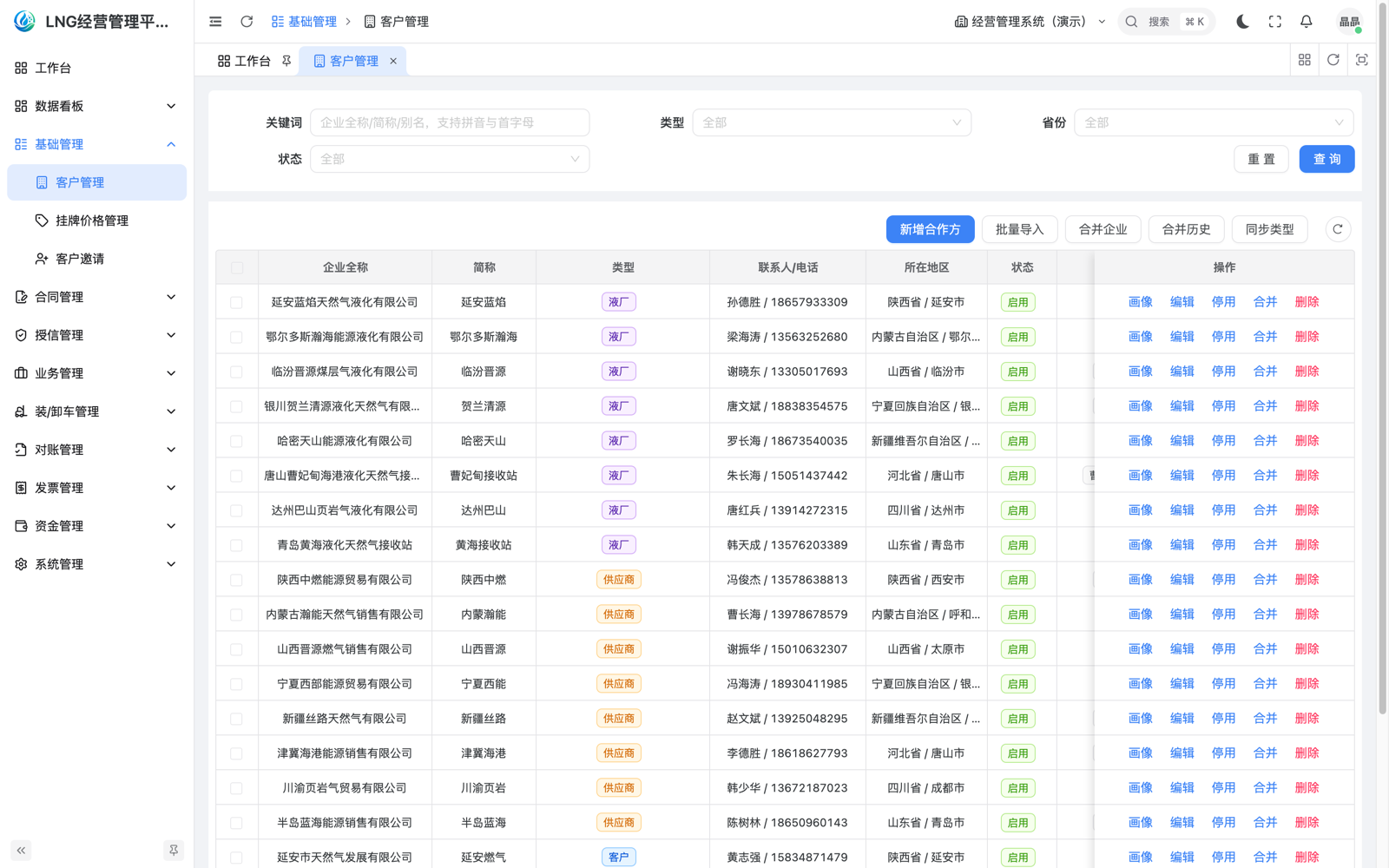Toggle dark mode with the moon icon

tap(1242, 22)
